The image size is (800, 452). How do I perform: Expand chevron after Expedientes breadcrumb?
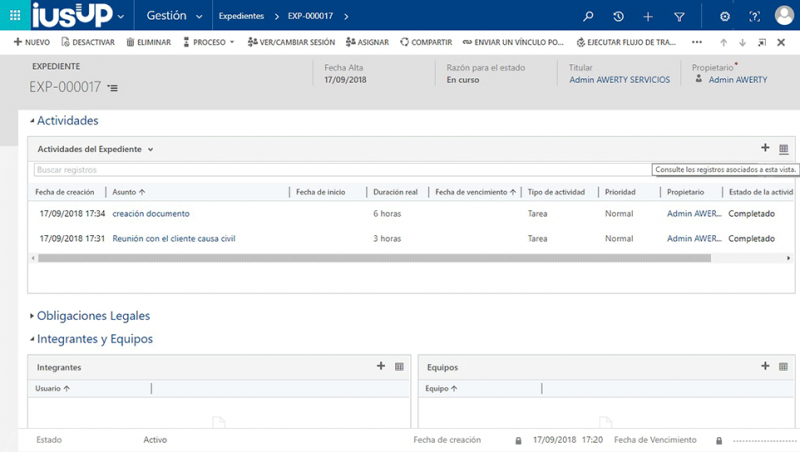[x=277, y=16]
